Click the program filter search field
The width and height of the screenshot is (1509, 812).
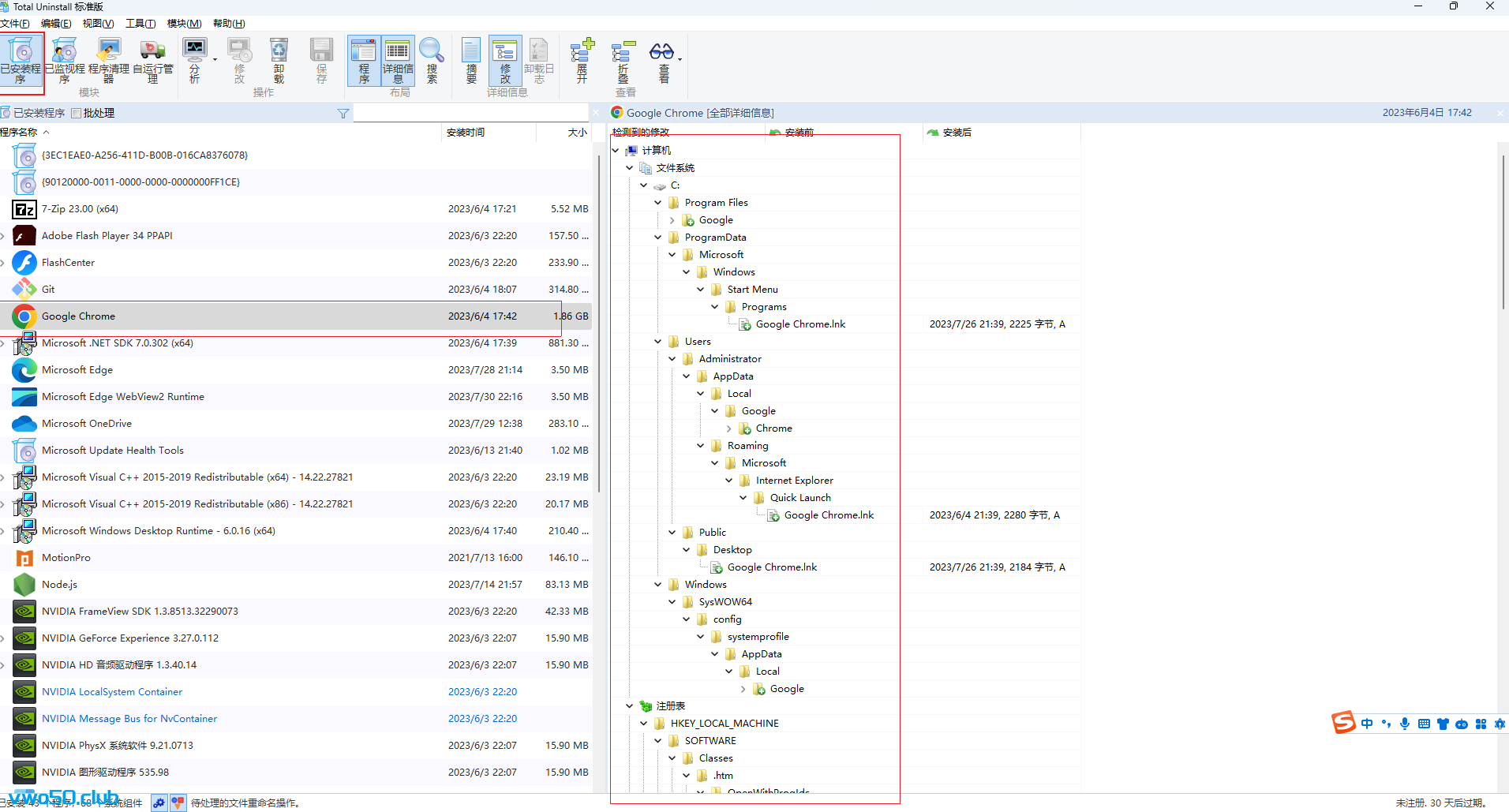tap(470, 114)
